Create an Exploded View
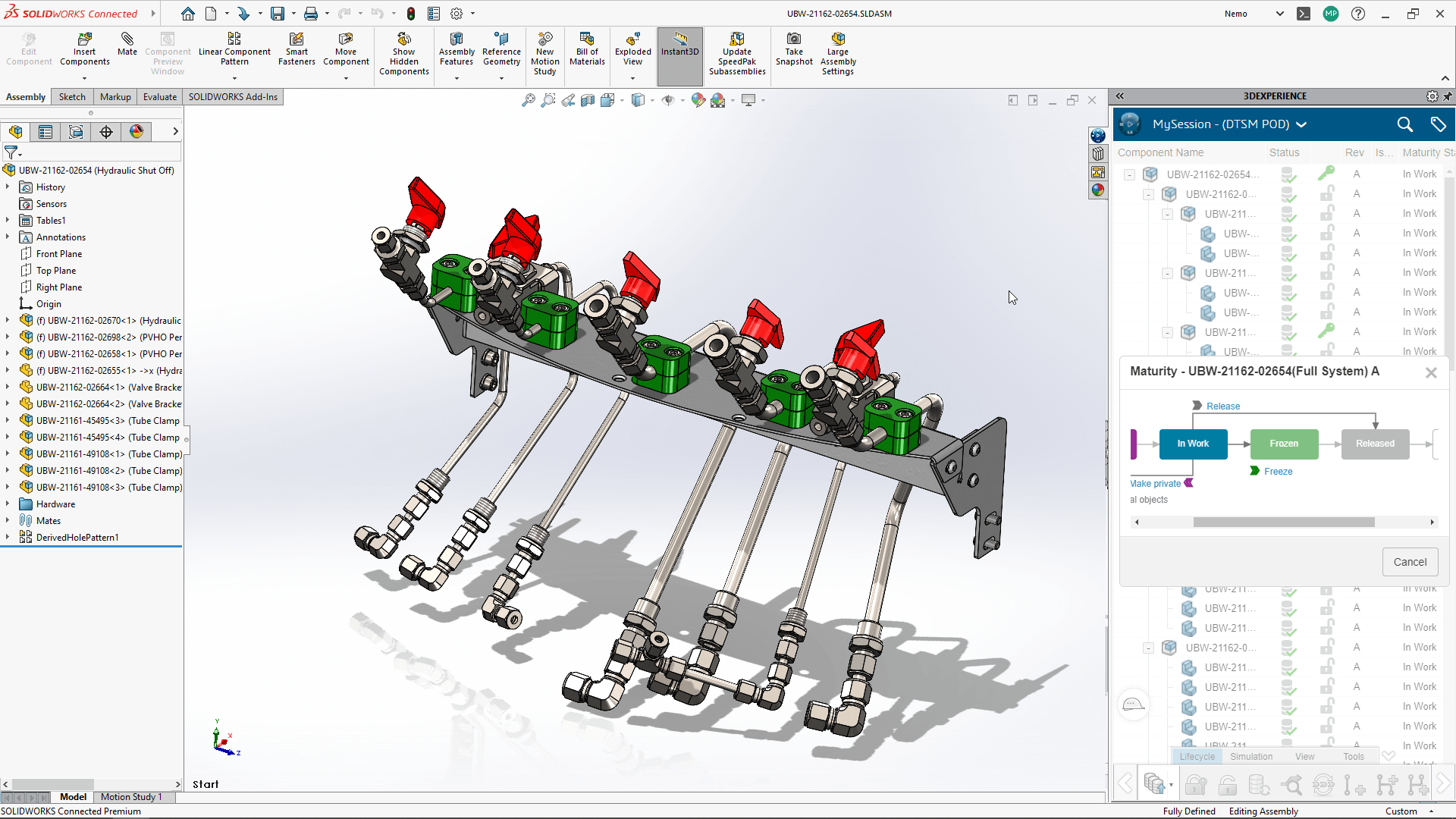 click(x=632, y=49)
